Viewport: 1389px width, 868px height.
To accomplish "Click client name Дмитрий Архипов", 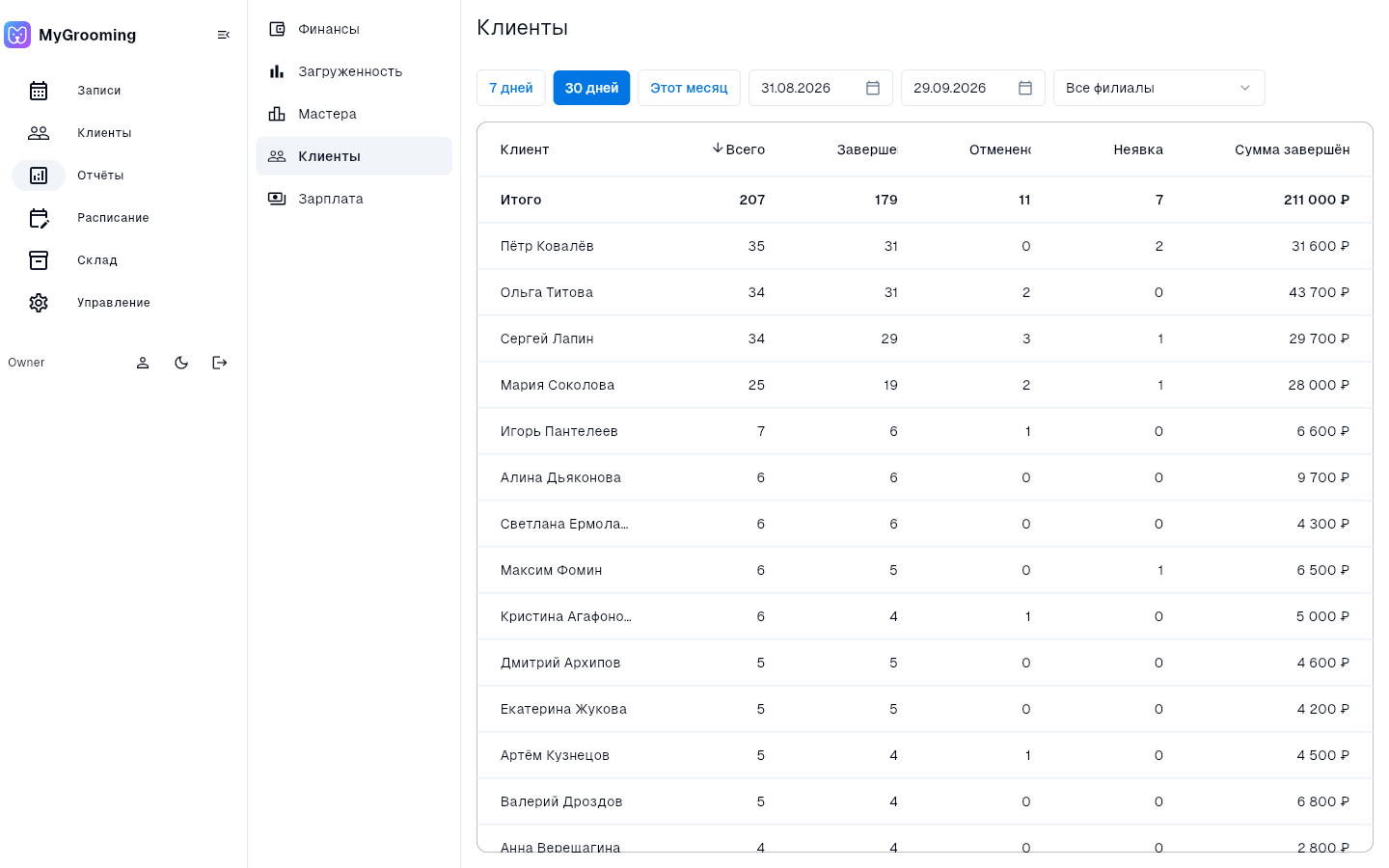I will pyautogui.click(x=560, y=663).
